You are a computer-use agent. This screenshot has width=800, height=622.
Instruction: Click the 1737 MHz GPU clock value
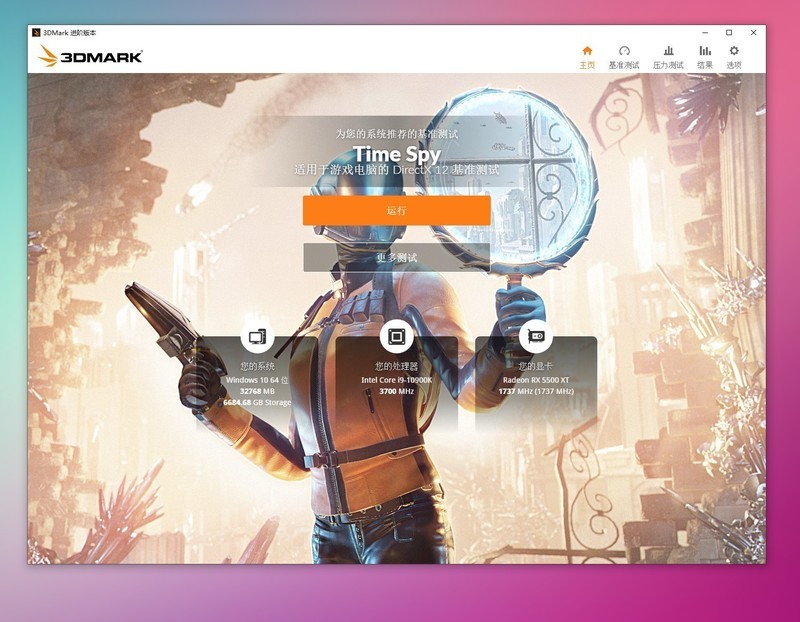coord(536,391)
